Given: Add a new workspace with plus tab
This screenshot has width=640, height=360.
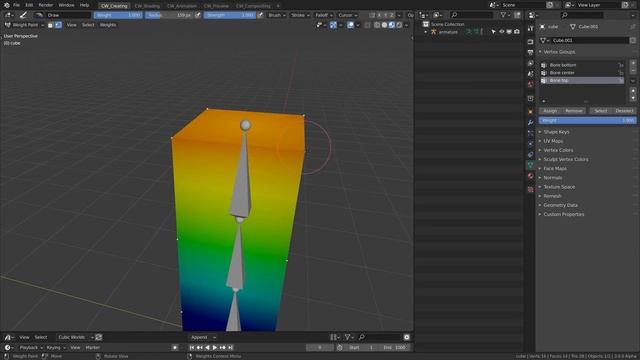Looking at the screenshot, I should pyautogui.click(x=278, y=6).
